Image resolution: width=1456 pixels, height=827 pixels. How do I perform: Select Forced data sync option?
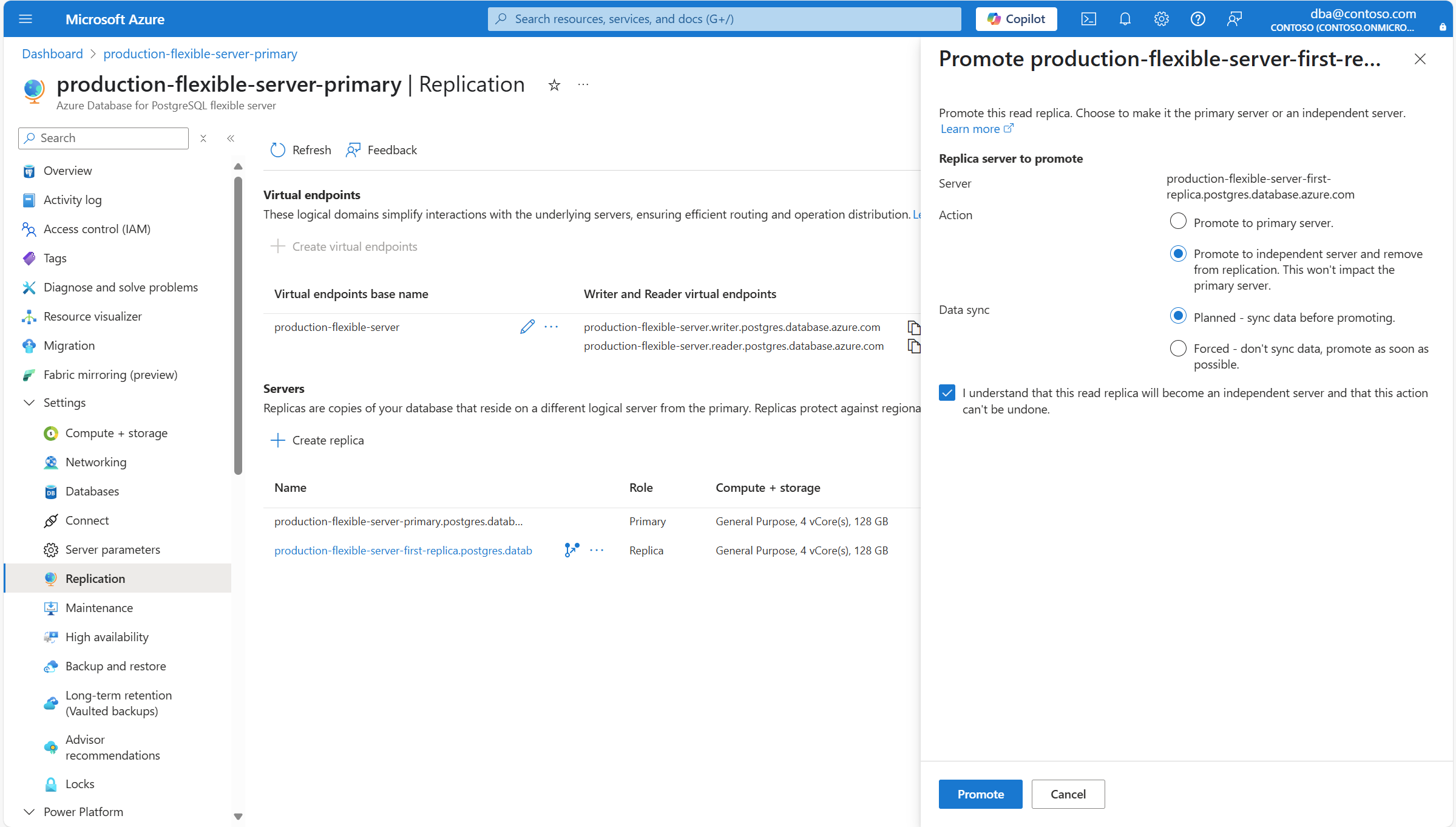pyautogui.click(x=1177, y=348)
